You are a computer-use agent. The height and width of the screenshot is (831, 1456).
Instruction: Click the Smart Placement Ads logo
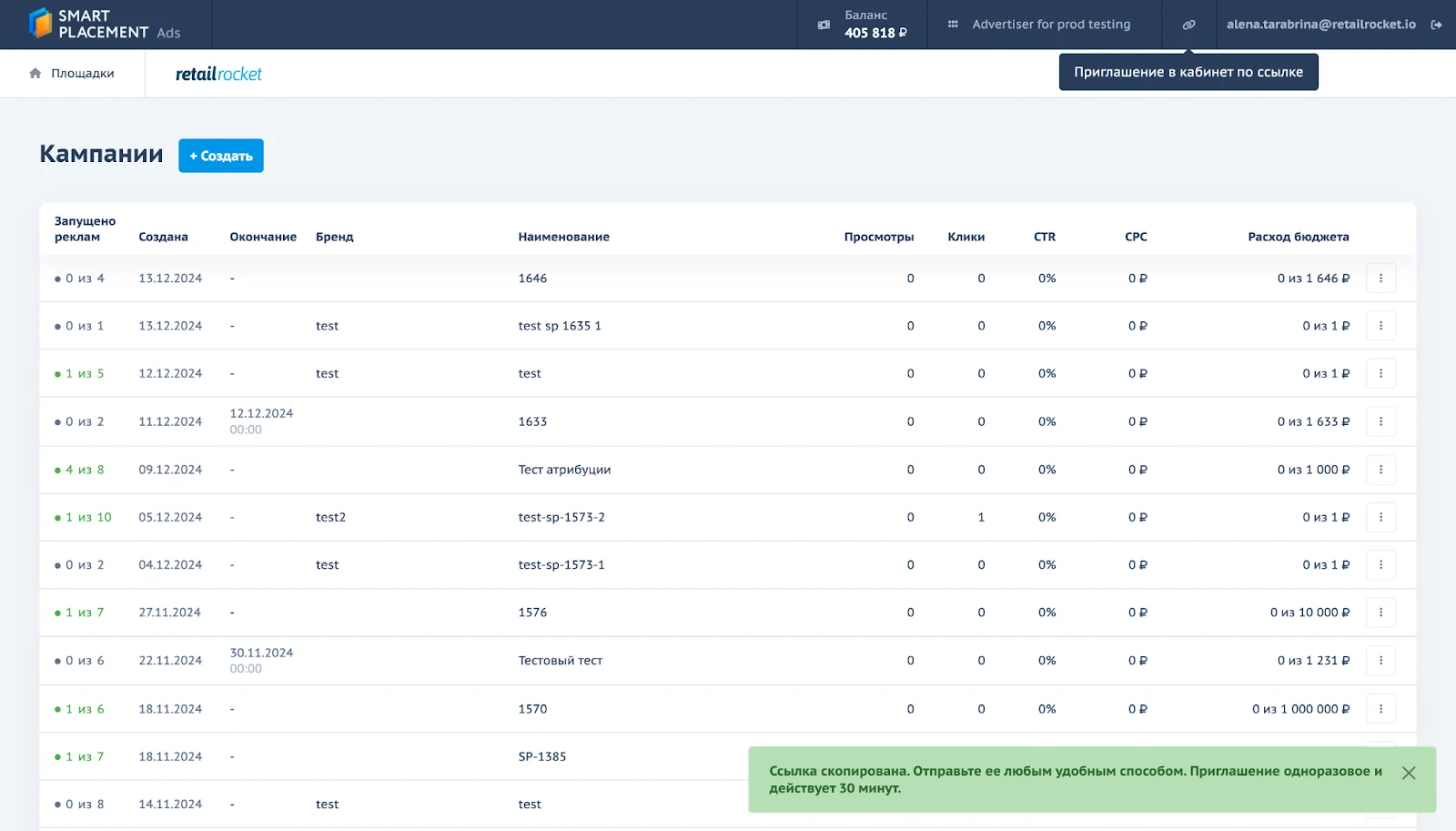pos(105,25)
